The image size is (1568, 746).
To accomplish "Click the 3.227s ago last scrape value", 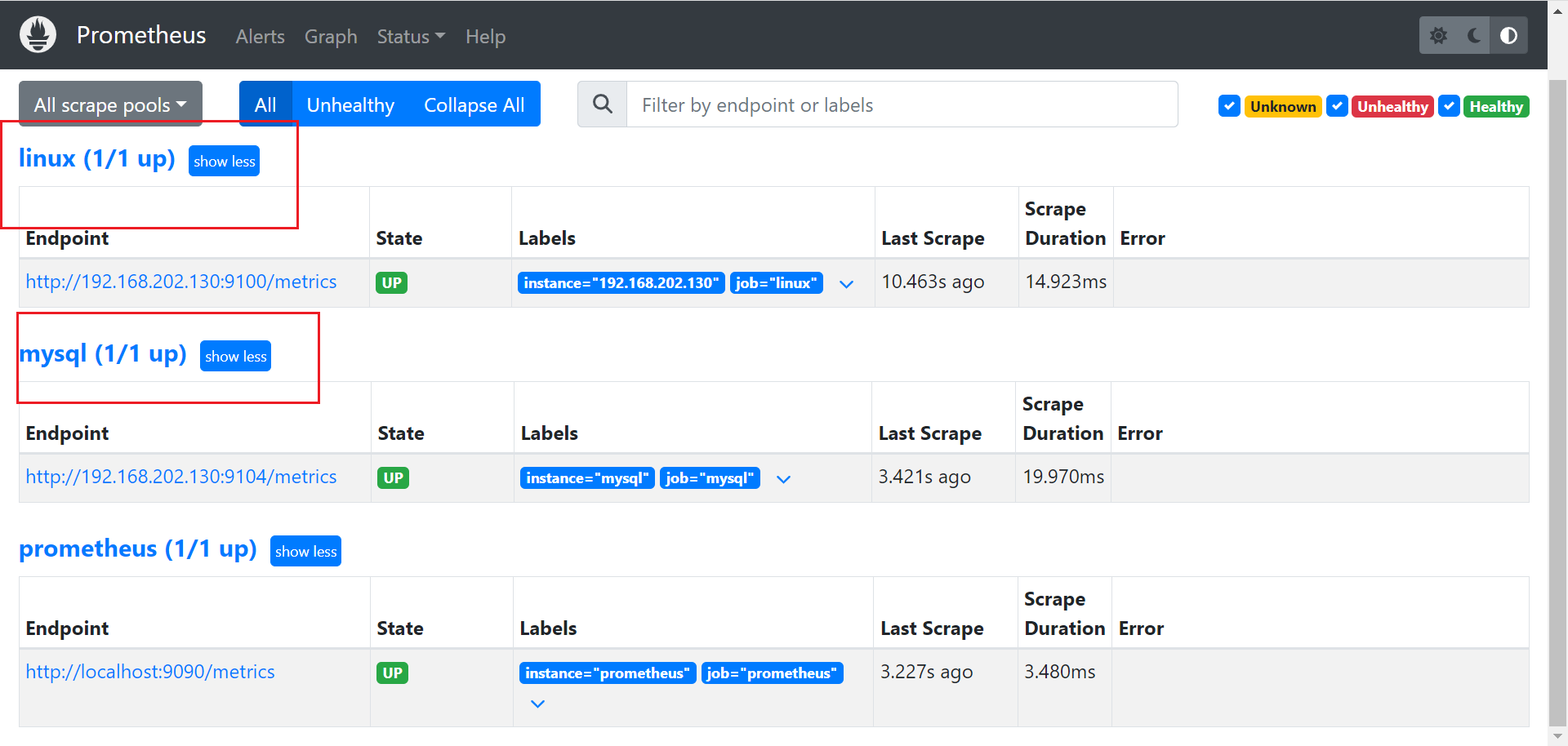I will pyautogui.click(x=926, y=672).
